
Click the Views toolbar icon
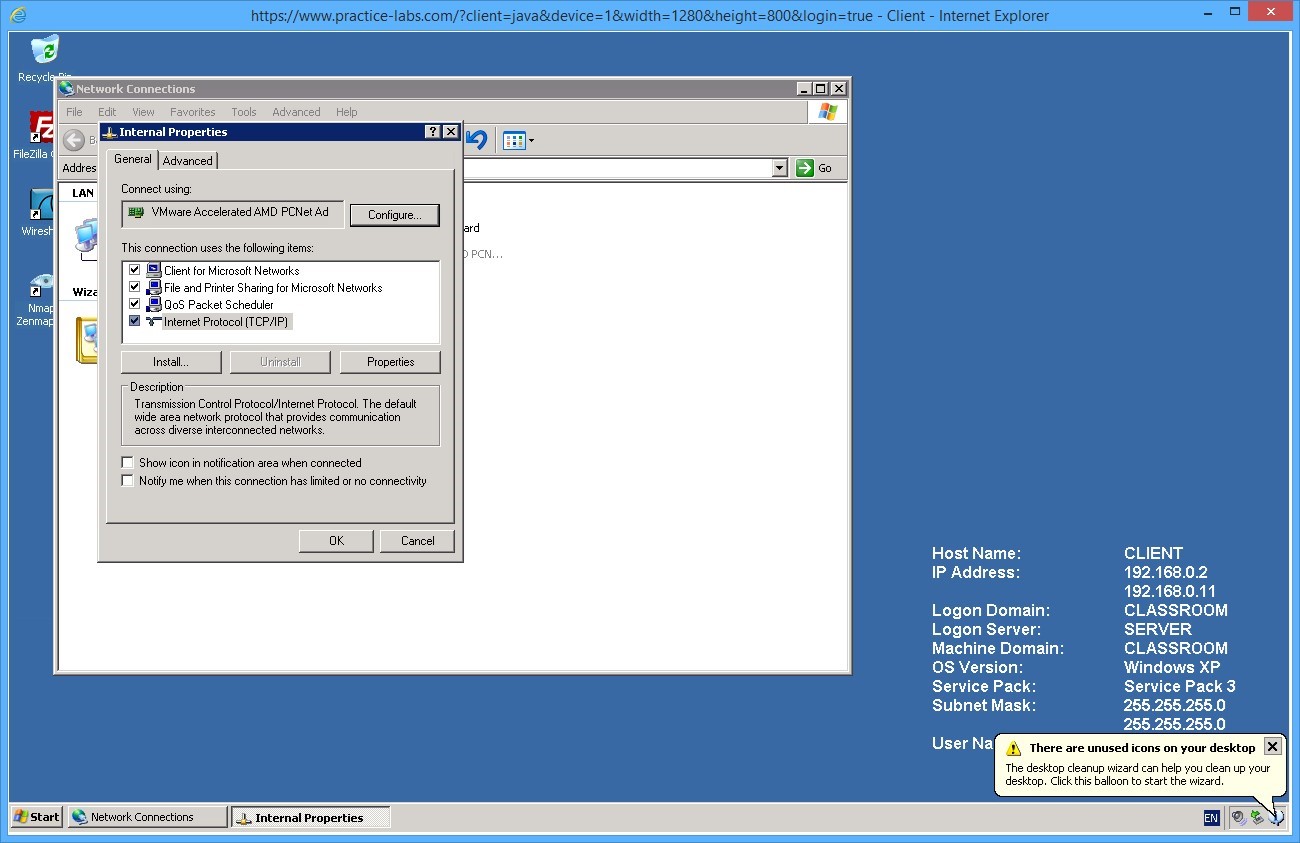(x=514, y=141)
